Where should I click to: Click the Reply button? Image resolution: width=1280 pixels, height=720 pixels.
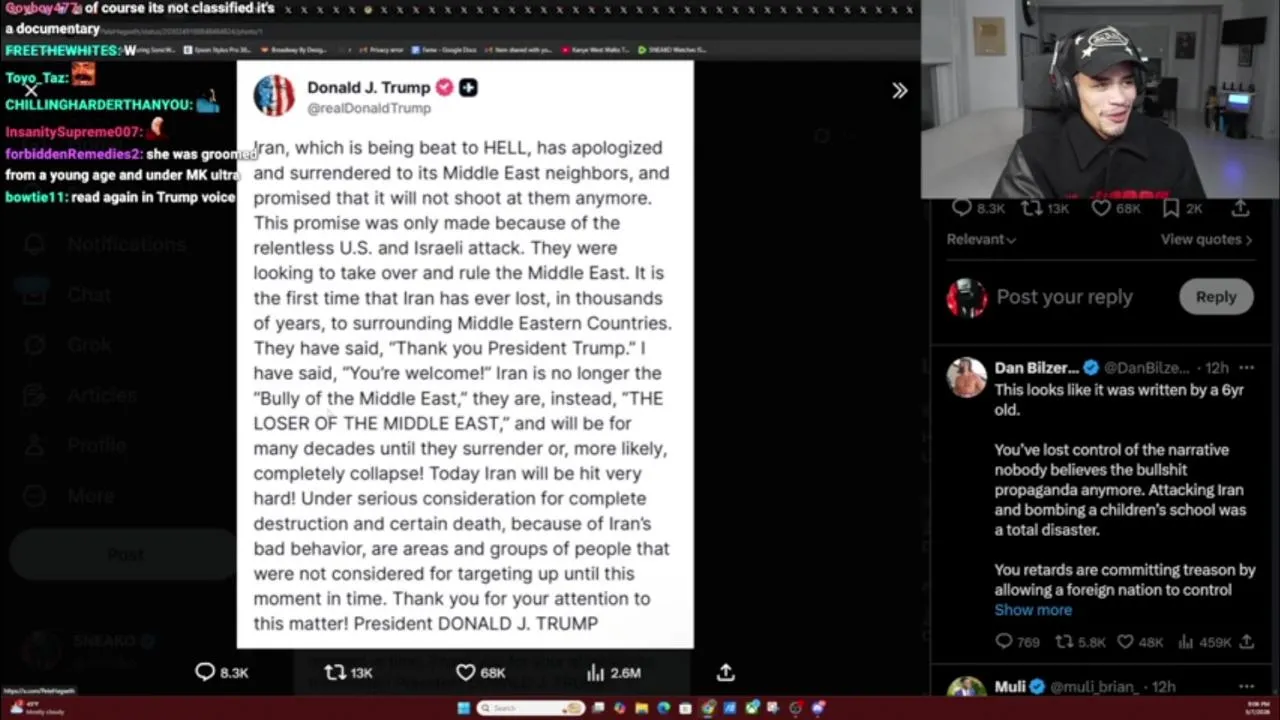(x=1216, y=296)
